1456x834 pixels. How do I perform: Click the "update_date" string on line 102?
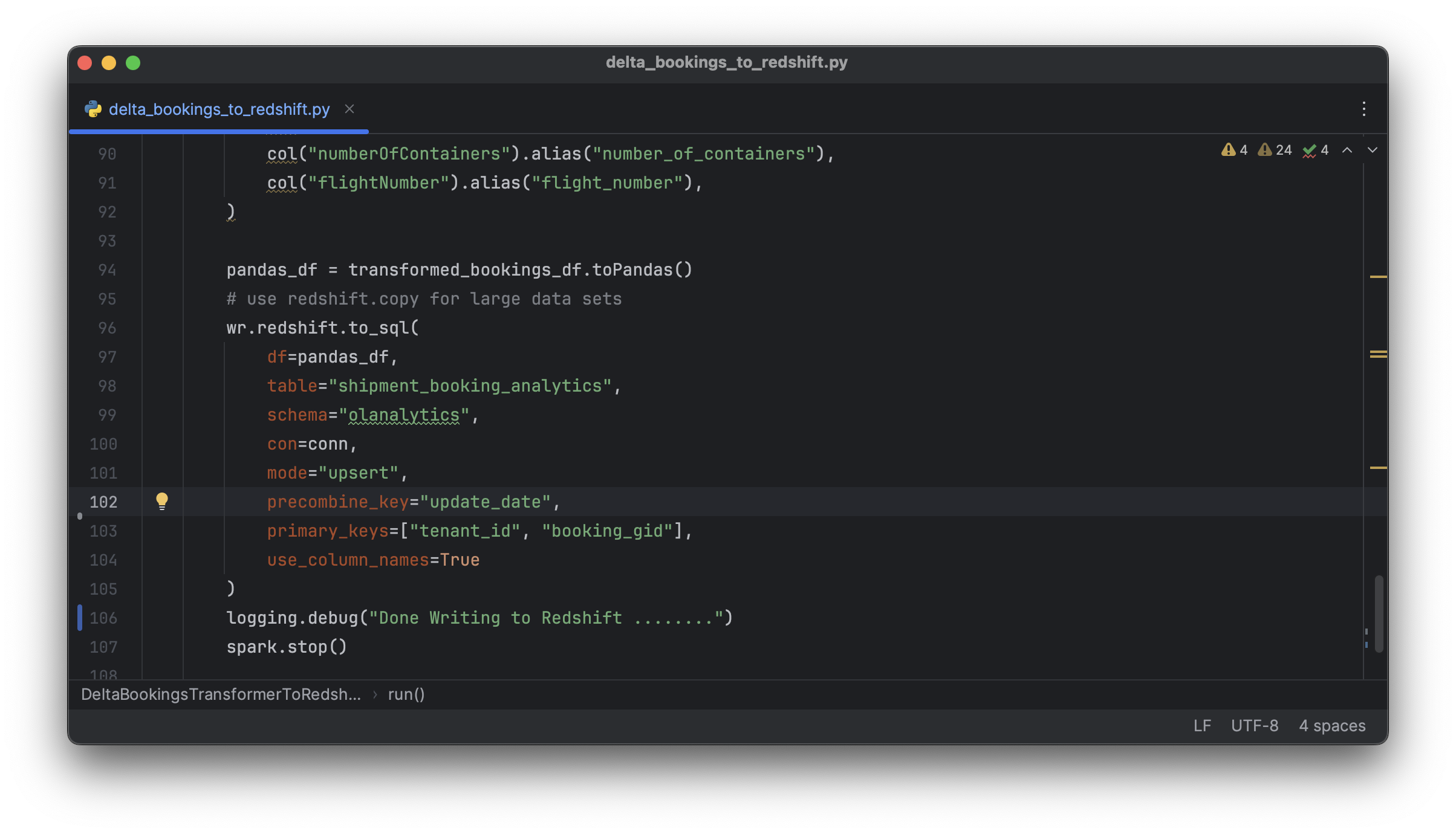pyautogui.click(x=485, y=502)
